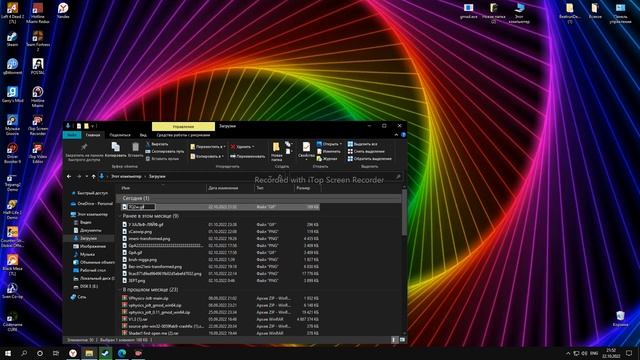Screen dimensions: 640x360
Task: Open the Файл (File) blue tab
Action: [72, 135]
